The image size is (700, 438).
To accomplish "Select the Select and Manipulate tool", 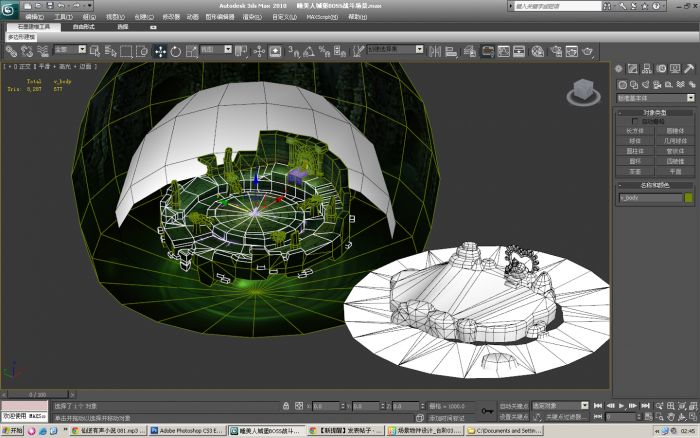I will [x=259, y=51].
